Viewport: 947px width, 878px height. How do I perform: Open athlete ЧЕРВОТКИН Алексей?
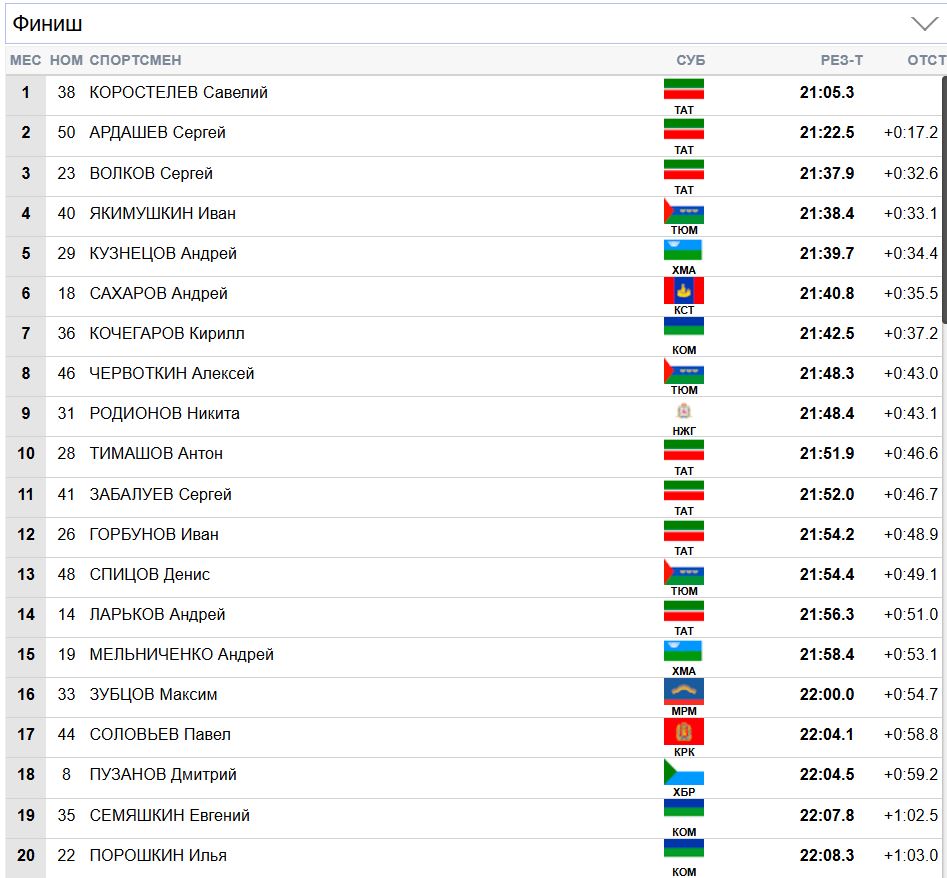tap(172, 374)
